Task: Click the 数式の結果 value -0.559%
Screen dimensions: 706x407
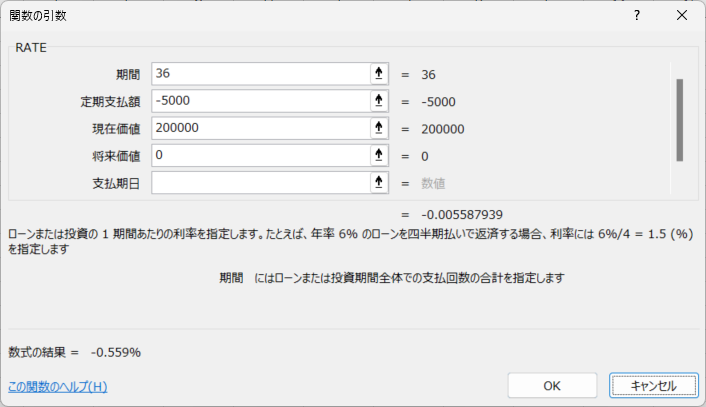Action: pos(115,352)
